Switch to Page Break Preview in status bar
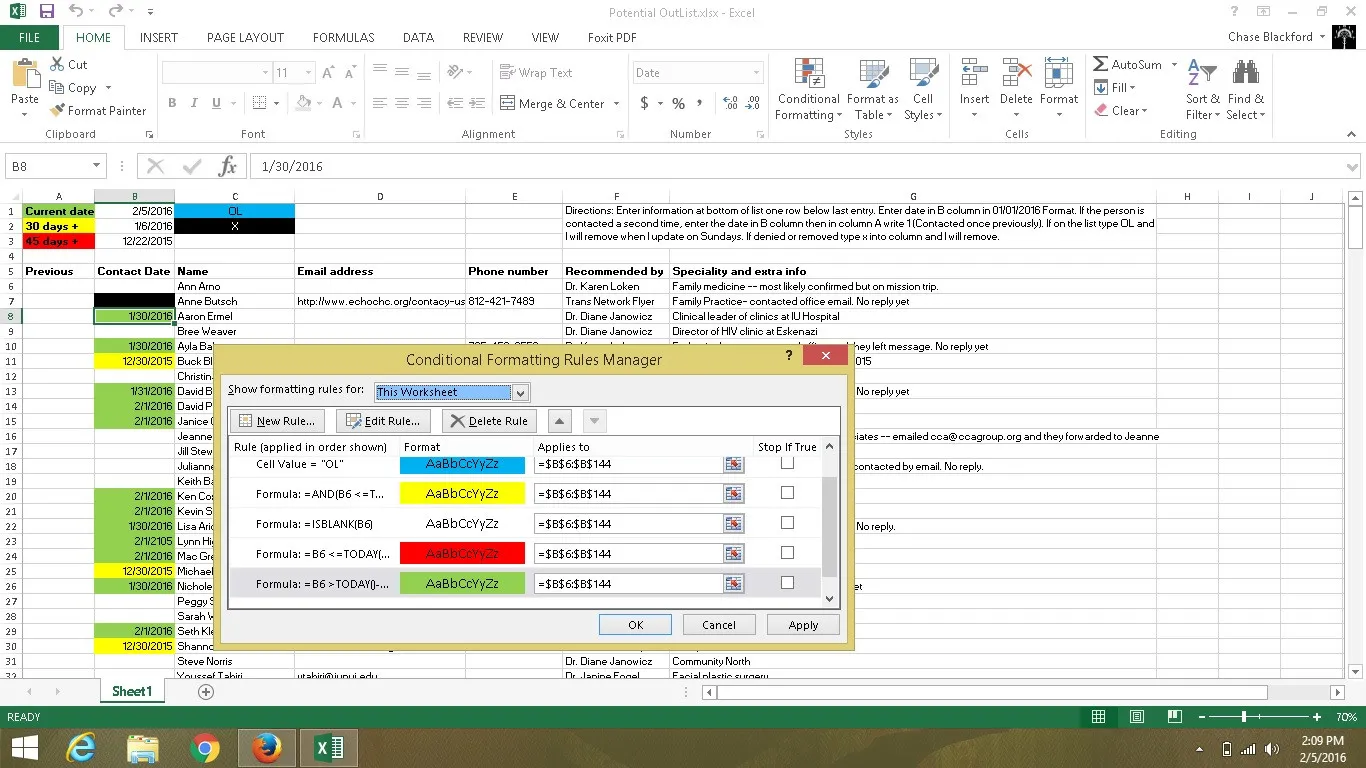This screenshot has height=768, width=1366. pos(1174,717)
